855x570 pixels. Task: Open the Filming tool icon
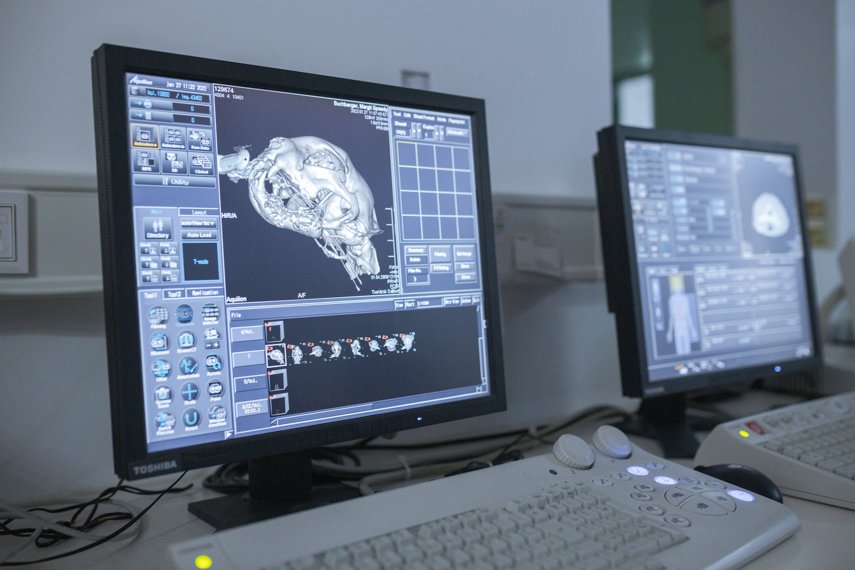158,317
